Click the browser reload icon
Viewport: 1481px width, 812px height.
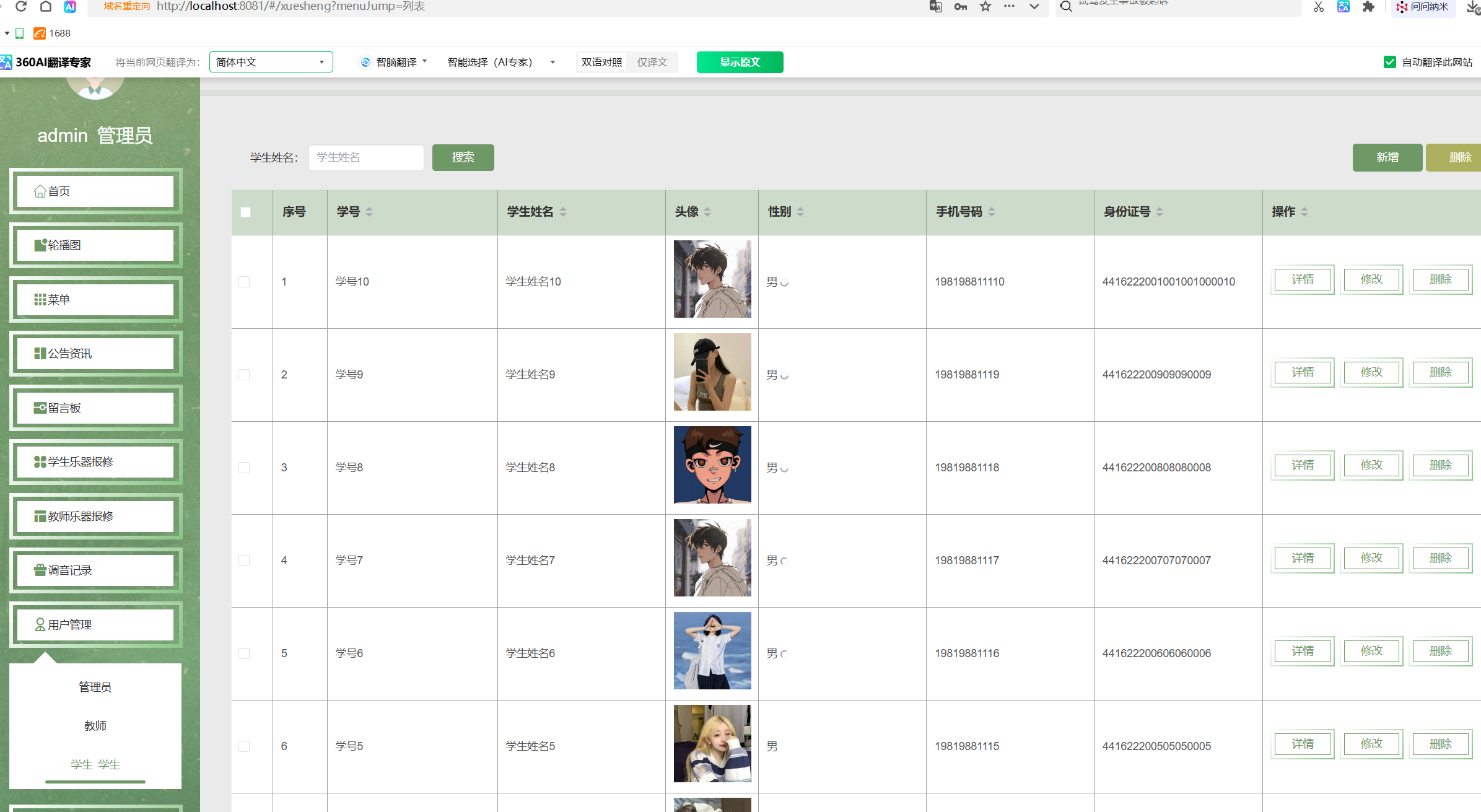(x=21, y=6)
